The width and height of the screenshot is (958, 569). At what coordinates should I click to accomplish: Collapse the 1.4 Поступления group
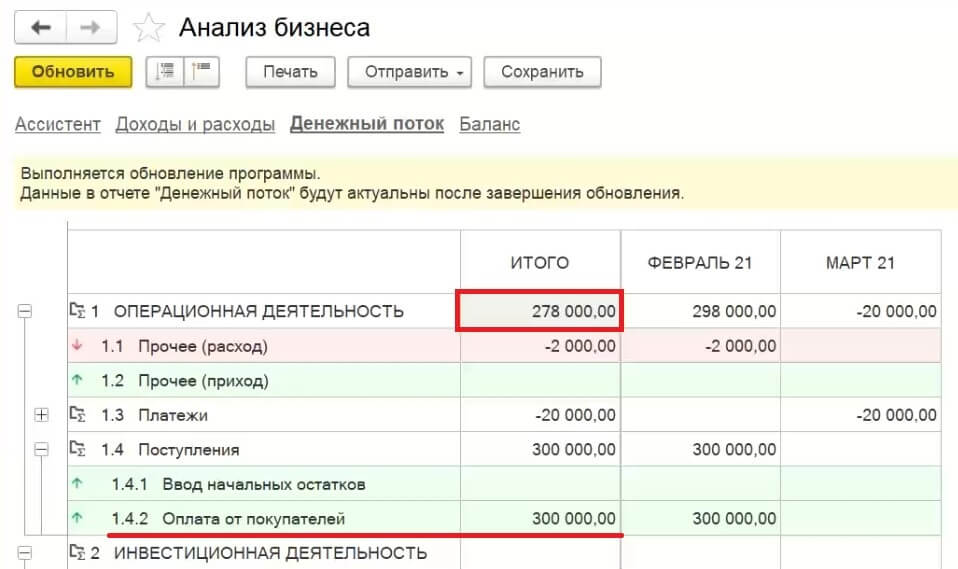[42, 450]
